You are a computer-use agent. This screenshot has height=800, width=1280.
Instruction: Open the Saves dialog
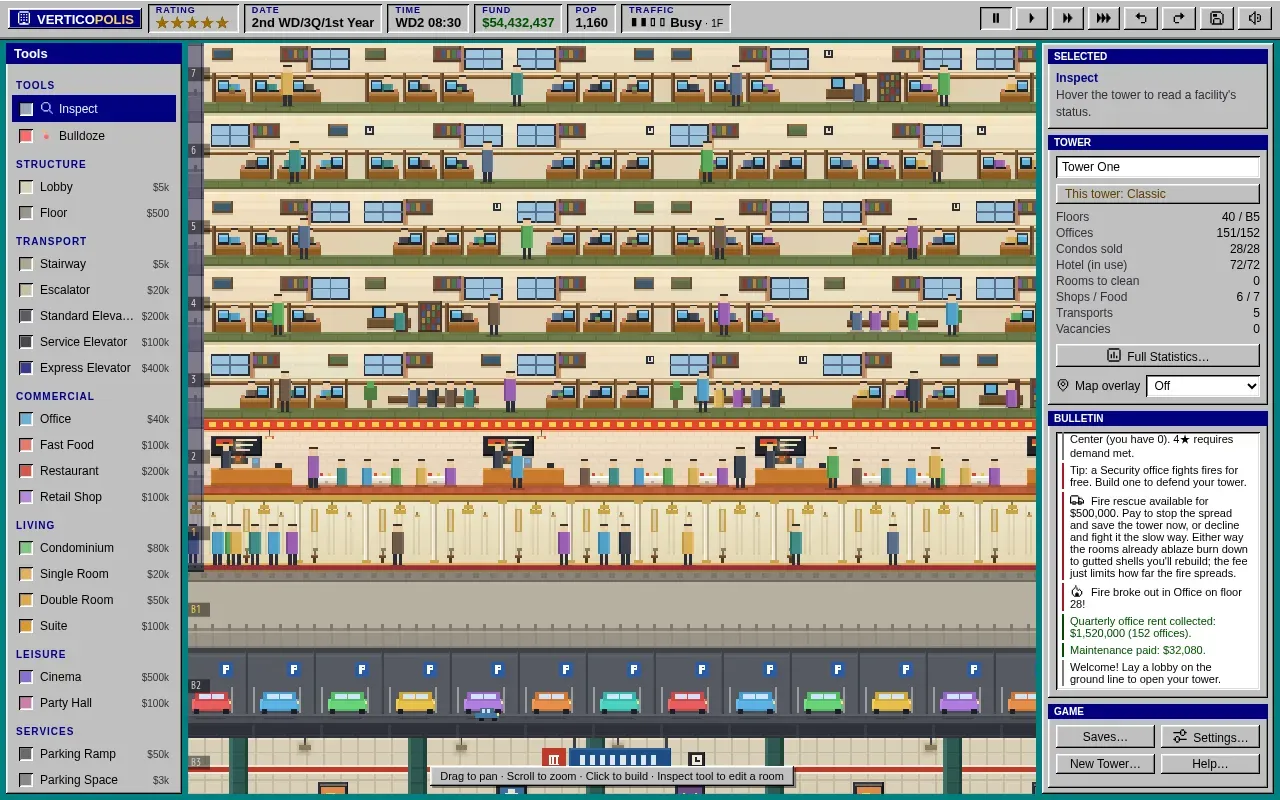click(x=1105, y=737)
